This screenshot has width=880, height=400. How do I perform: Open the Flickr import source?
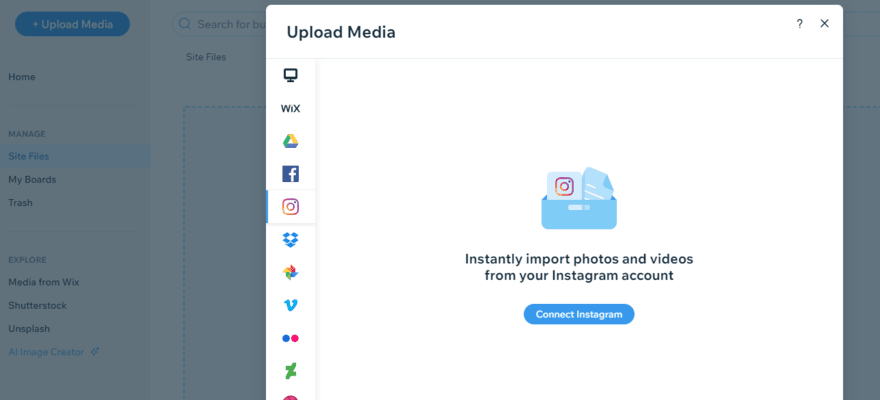tap(290, 338)
